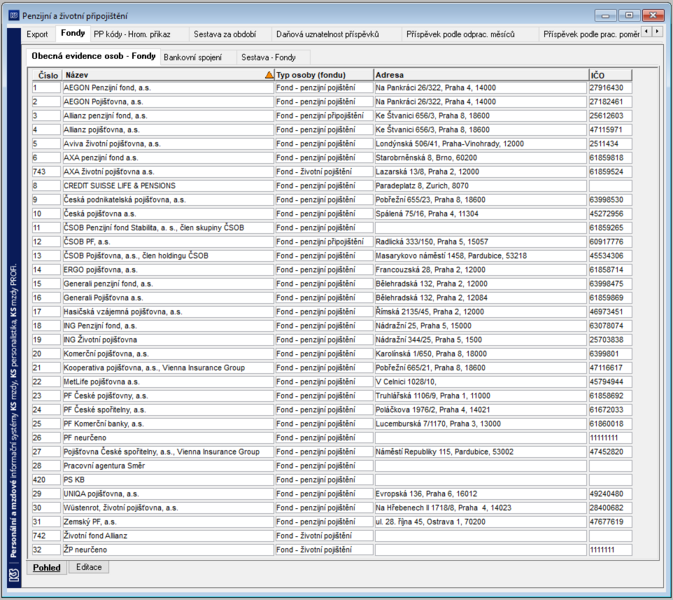Select row ING Penzijní fond, a.s.
The image size is (673, 600).
[x=332, y=326]
